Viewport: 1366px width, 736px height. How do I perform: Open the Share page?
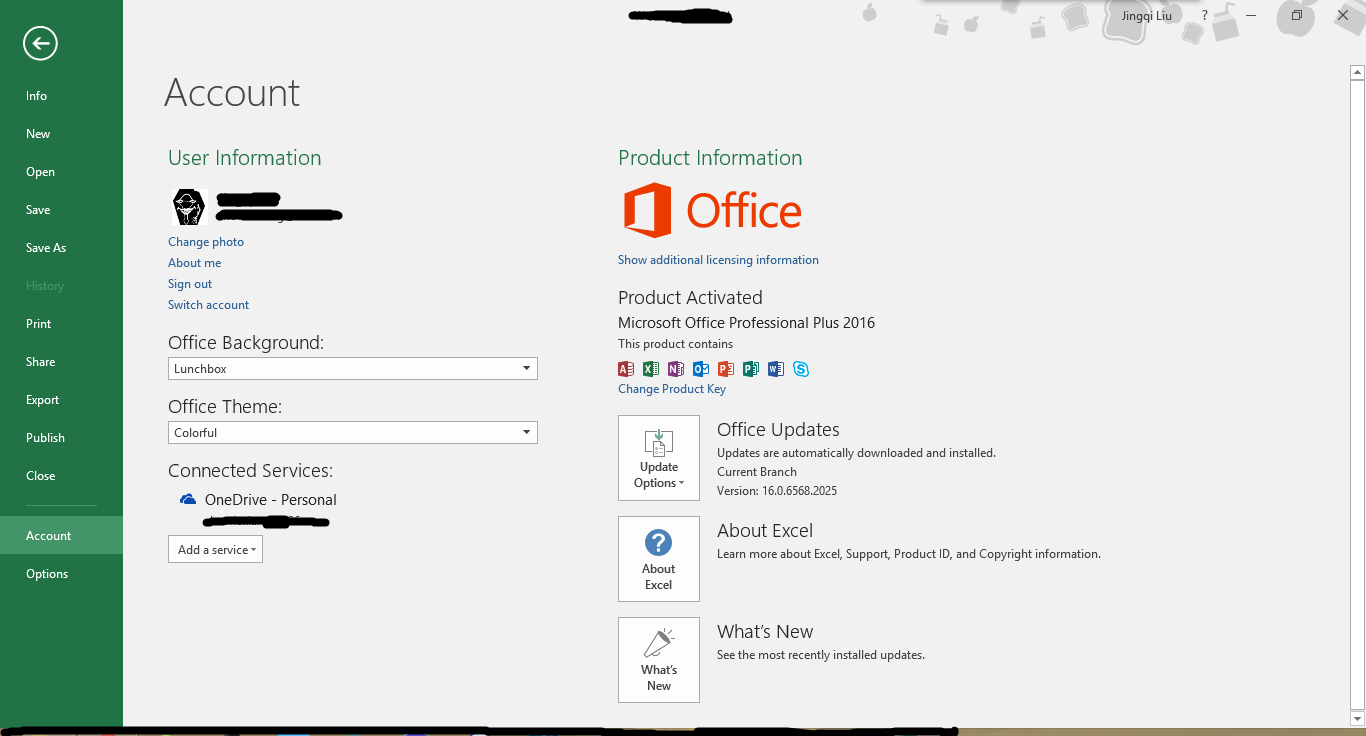(61, 362)
